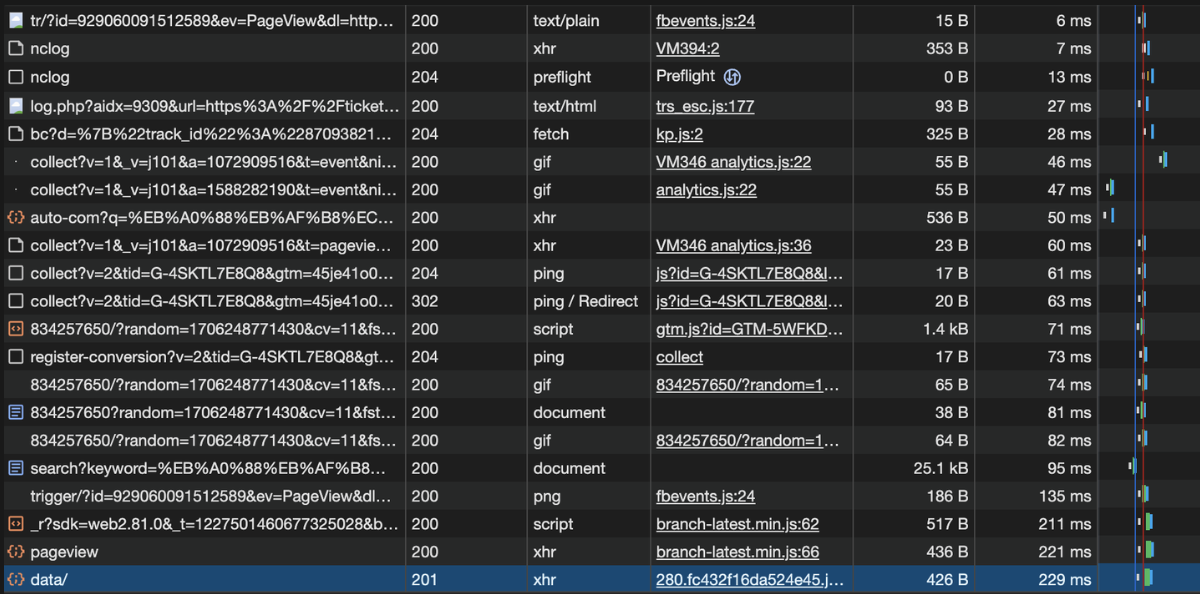Open fbevents.js:24 initiator in the tr/?id row
Image resolution: width=1200 pixels, height=594 pixels.
705,20
